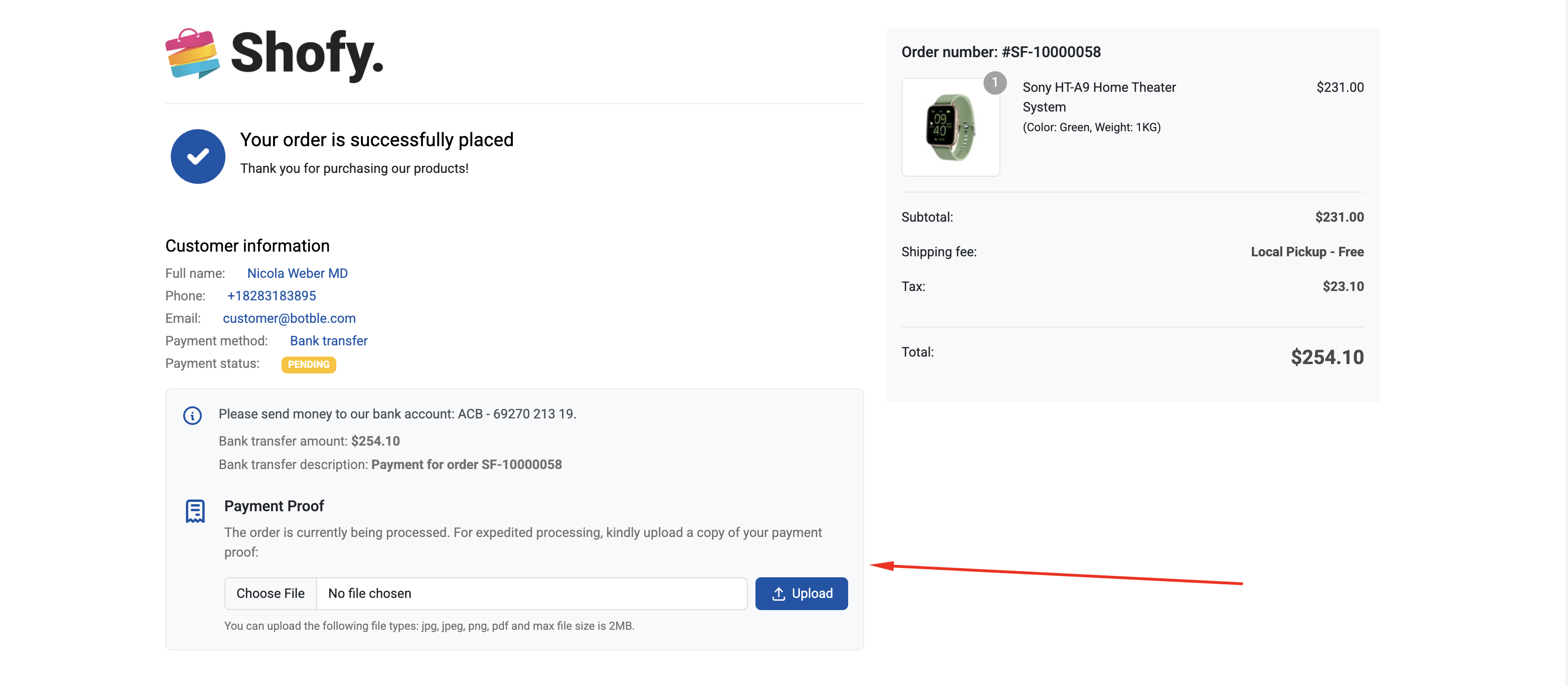Click the Payment Proof receipt icon

click(x=195, y=511)
